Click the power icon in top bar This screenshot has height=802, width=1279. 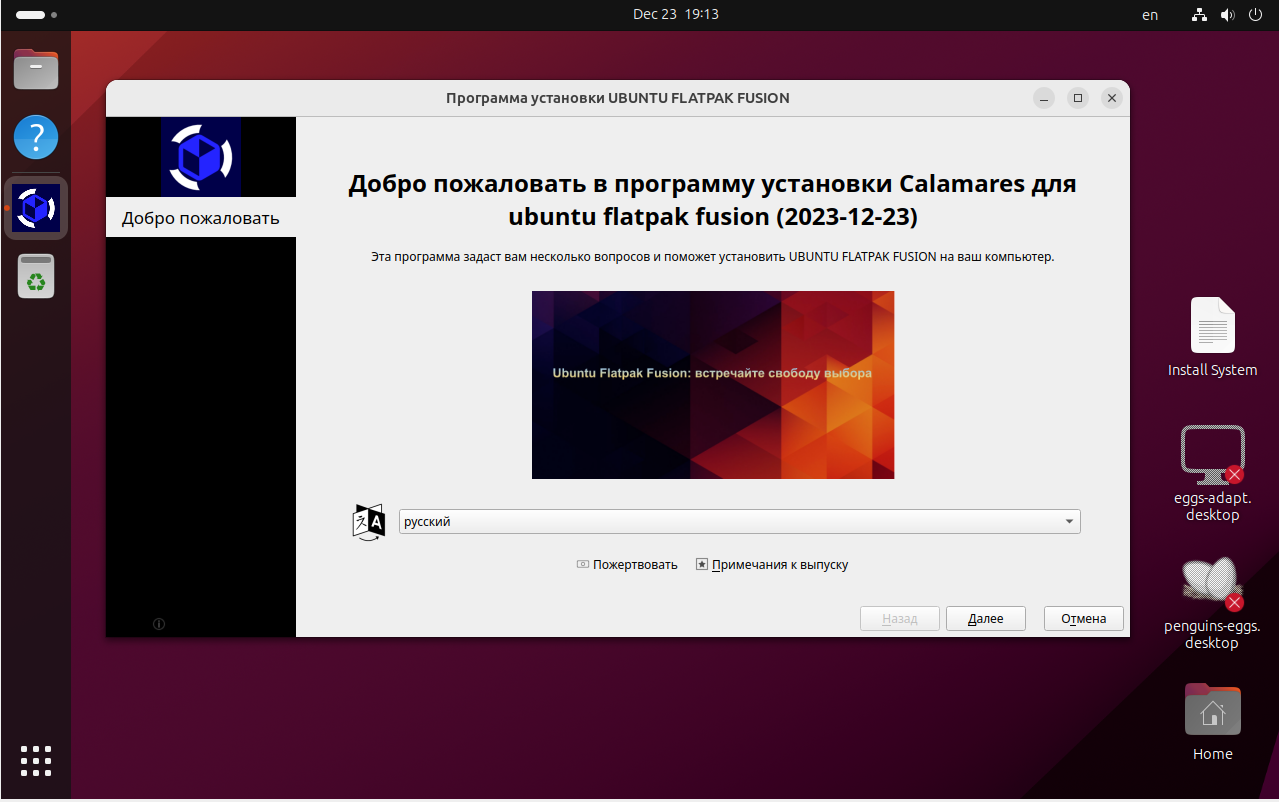click(x=1255, y=15)
